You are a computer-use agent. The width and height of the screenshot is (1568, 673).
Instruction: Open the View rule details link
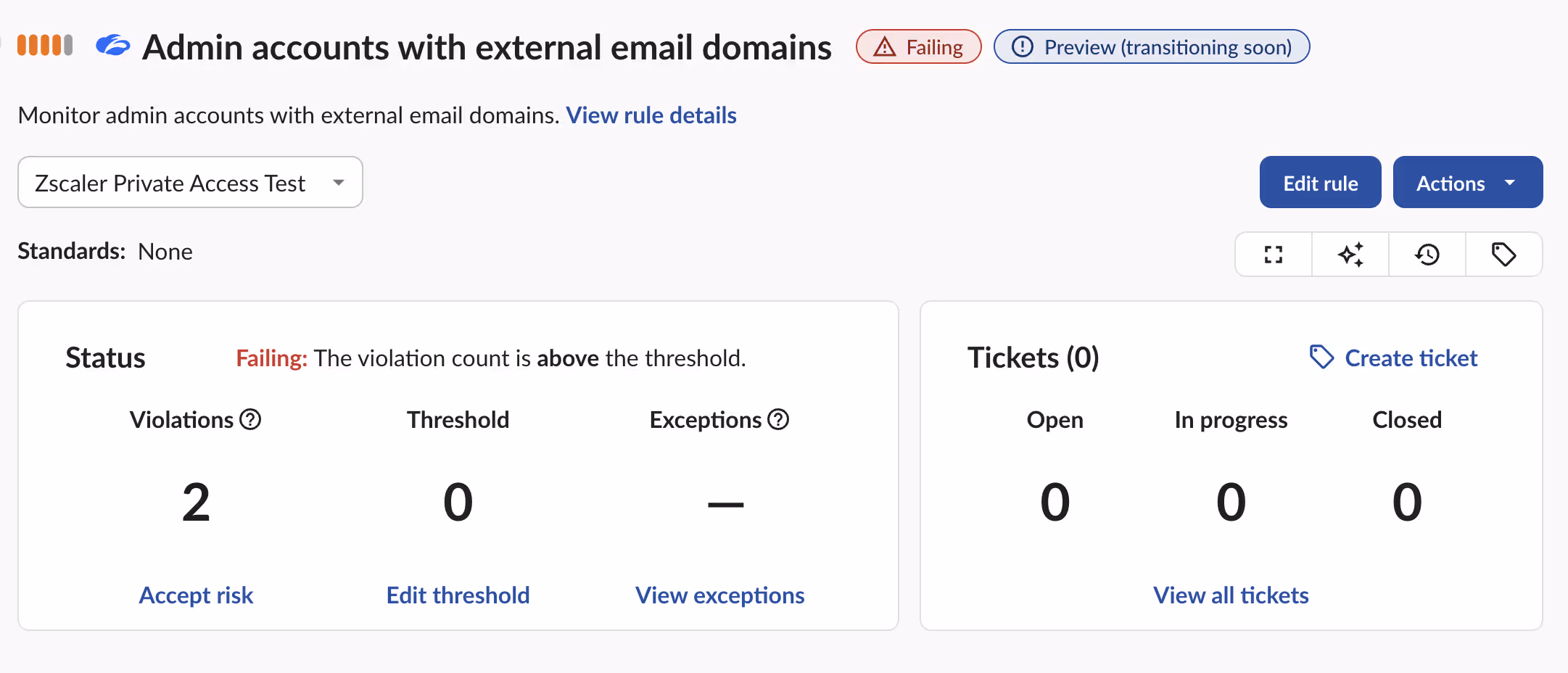[x=651, y=115]
